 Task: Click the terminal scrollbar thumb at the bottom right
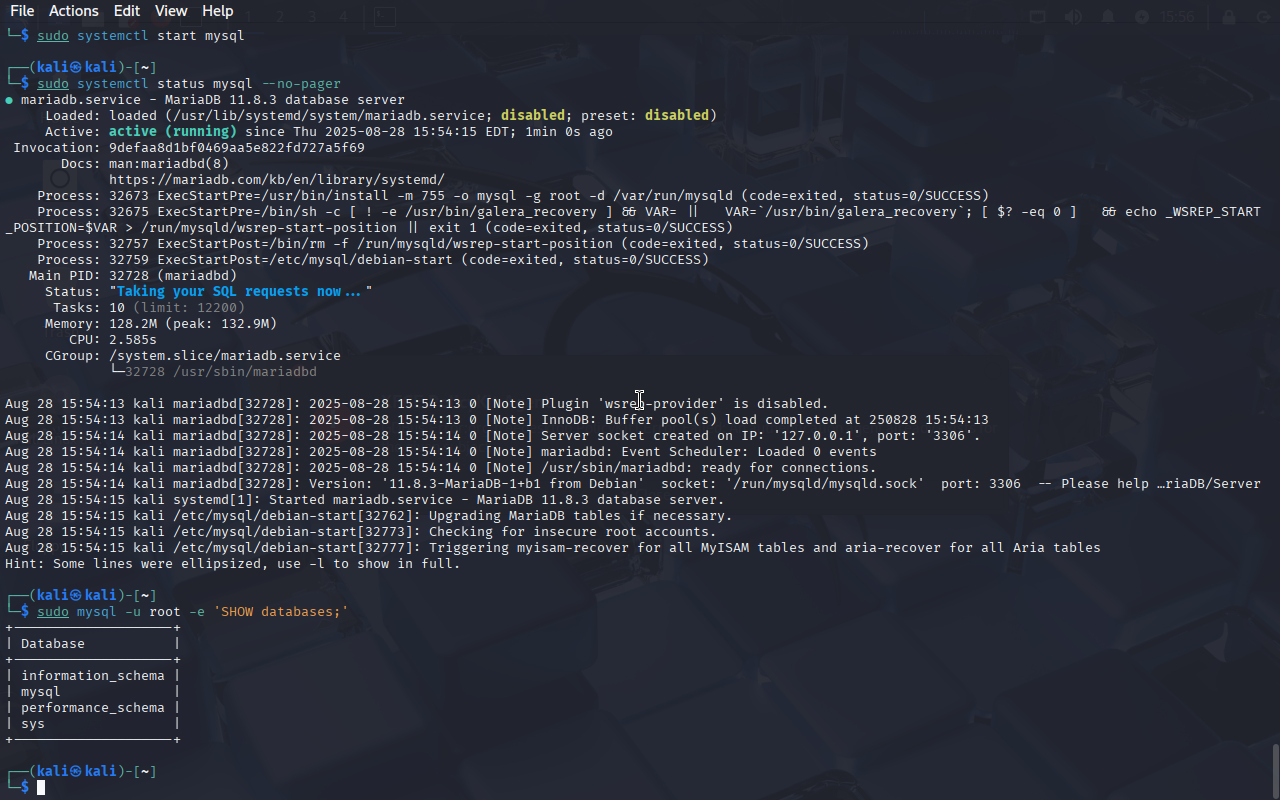point(1275,769)
